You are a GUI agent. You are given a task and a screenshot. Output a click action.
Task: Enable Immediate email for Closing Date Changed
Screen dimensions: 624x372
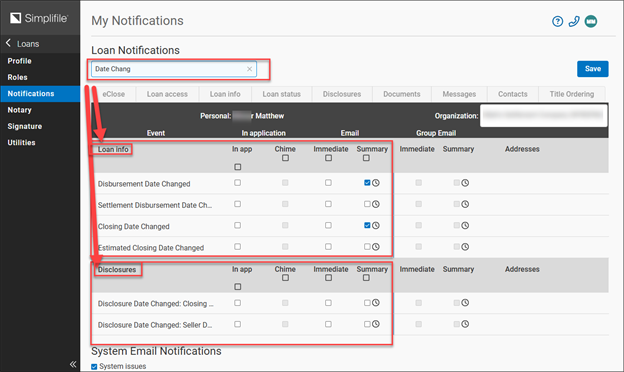click(x=328, y=225)
